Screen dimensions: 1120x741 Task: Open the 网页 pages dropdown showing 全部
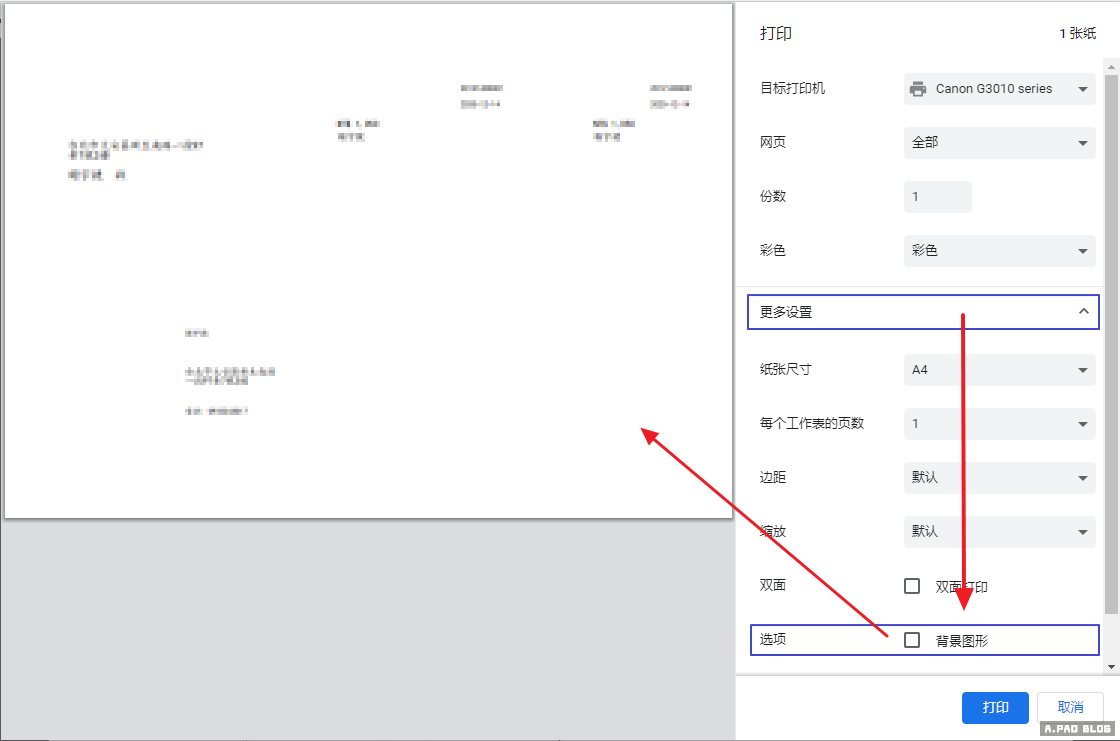click(x=998, y=143)
